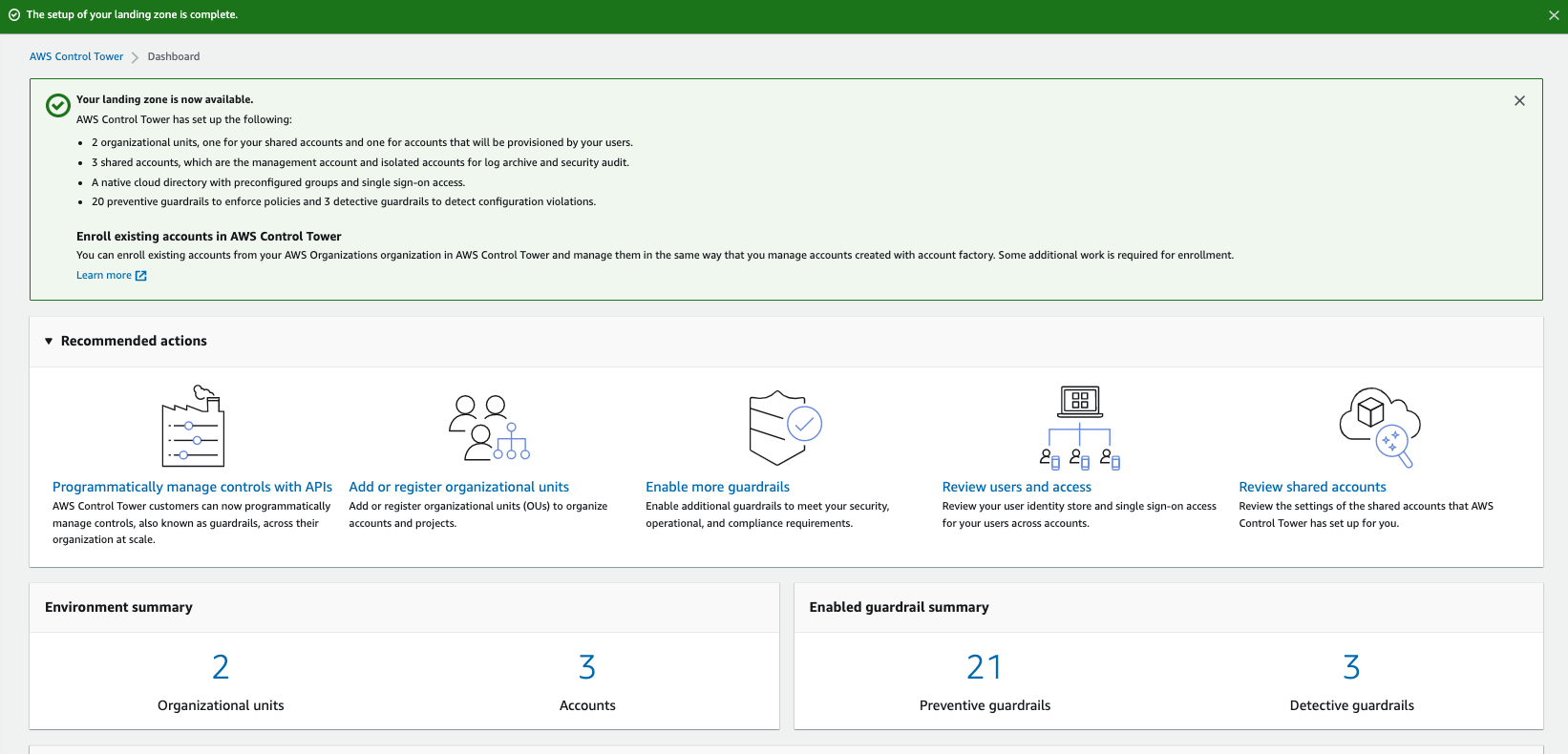The image size is (1568, 754).
Task: Close the 'Your landing zone is now available' alert
Action: (x=1519, y=100)
